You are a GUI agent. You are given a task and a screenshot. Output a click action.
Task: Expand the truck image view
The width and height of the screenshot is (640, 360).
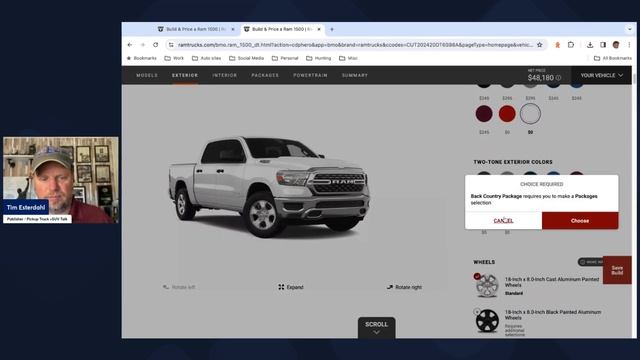291,287
